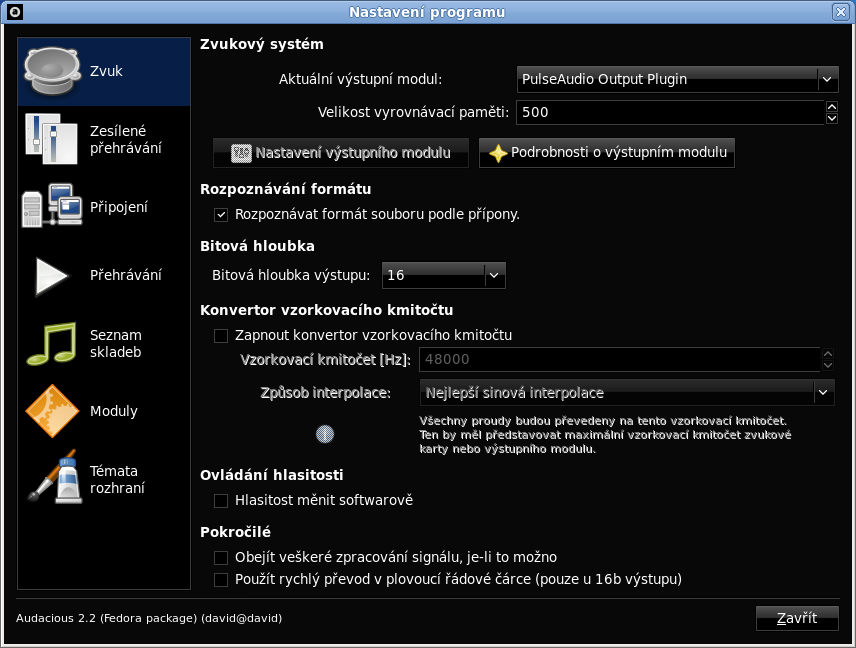Uncheck Rozpoznávat formát souboru podle přípony
856x648 pixels.
(221, 215)
